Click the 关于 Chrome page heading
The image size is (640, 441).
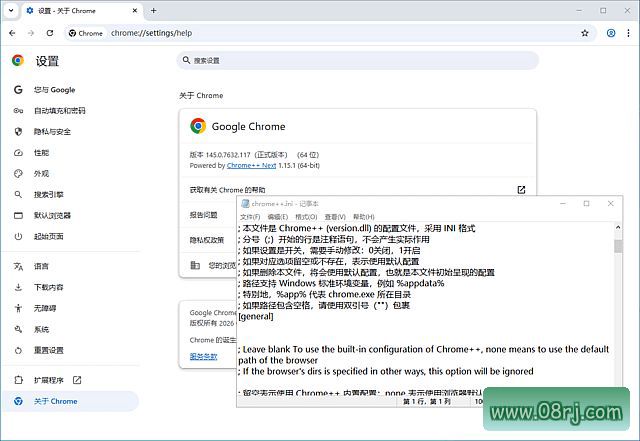[201, 96]
